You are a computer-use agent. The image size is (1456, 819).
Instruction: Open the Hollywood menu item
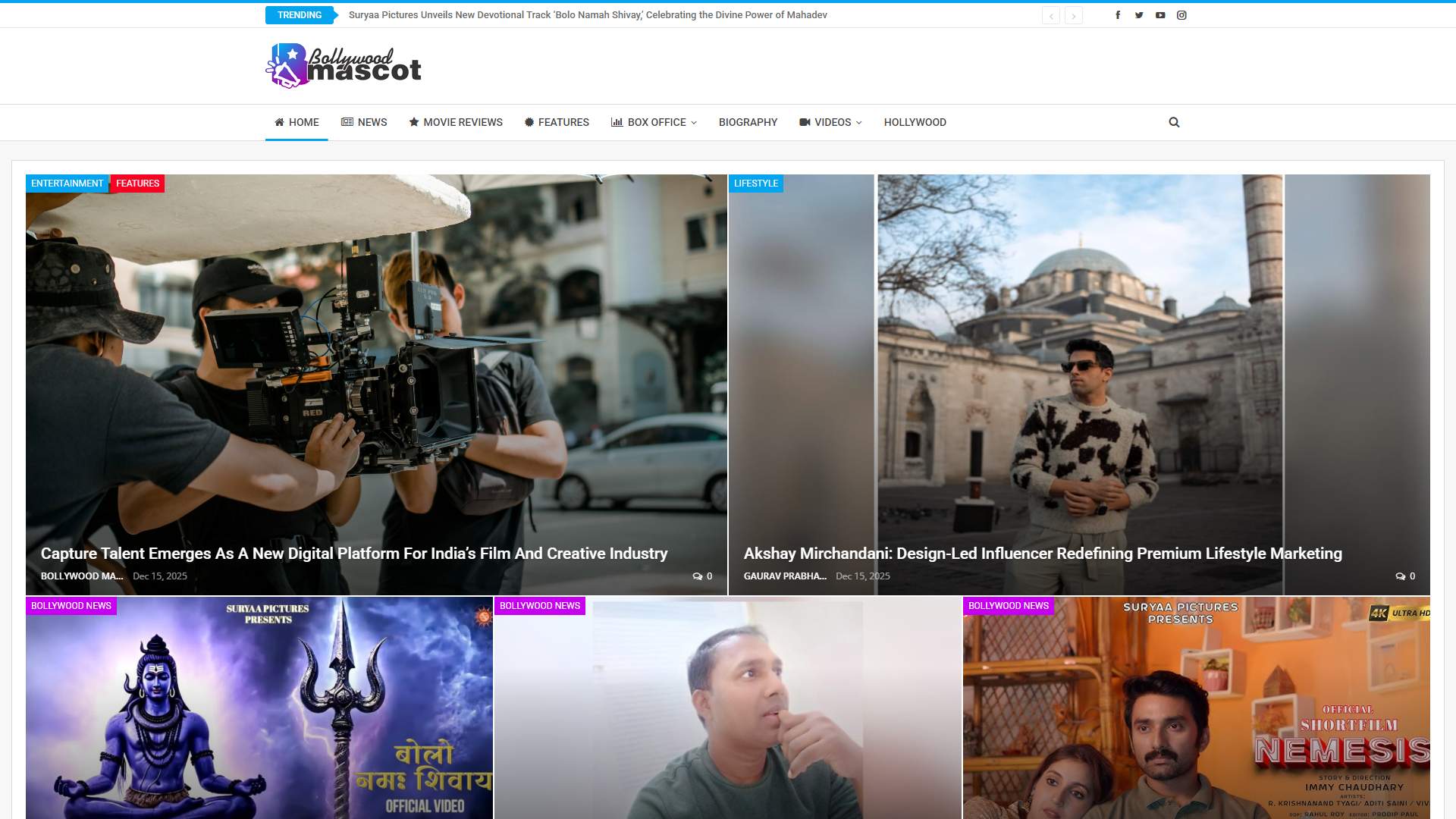pos(915,122)
